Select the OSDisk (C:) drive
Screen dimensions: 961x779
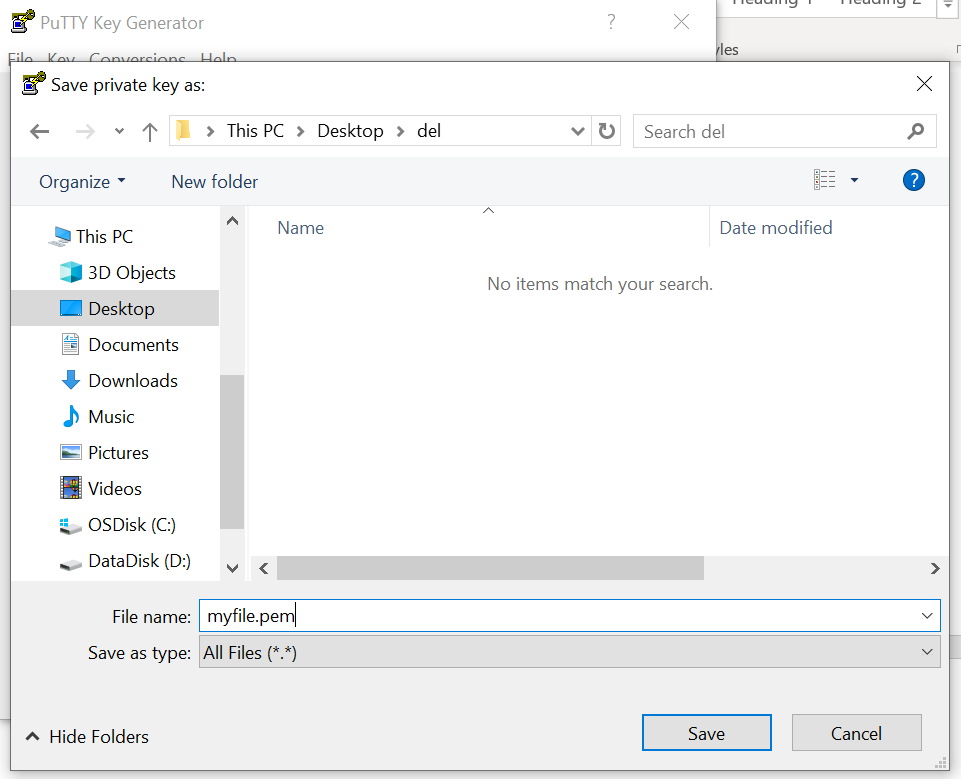(x=131, y=525)
